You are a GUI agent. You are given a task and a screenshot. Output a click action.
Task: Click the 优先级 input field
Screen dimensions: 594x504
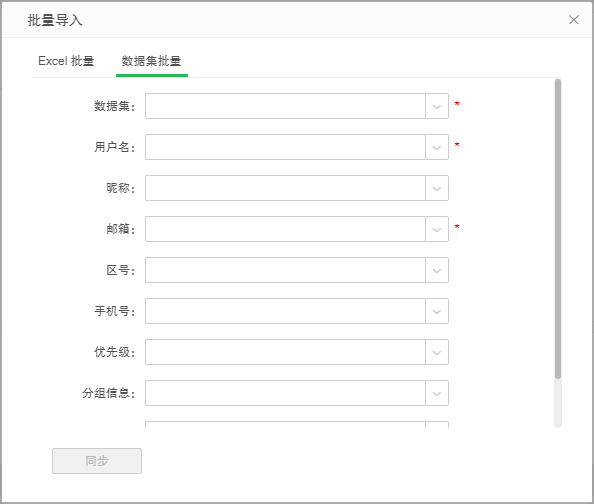285,352
